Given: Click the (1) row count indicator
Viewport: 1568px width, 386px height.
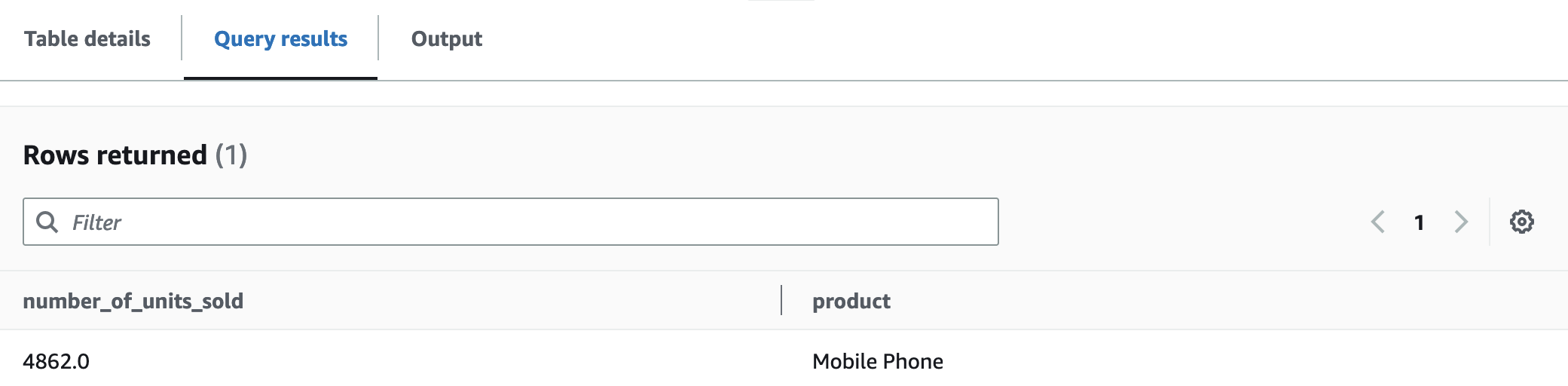Looking at the screenshot, I should pyautogui.click(x=231, y=155).
